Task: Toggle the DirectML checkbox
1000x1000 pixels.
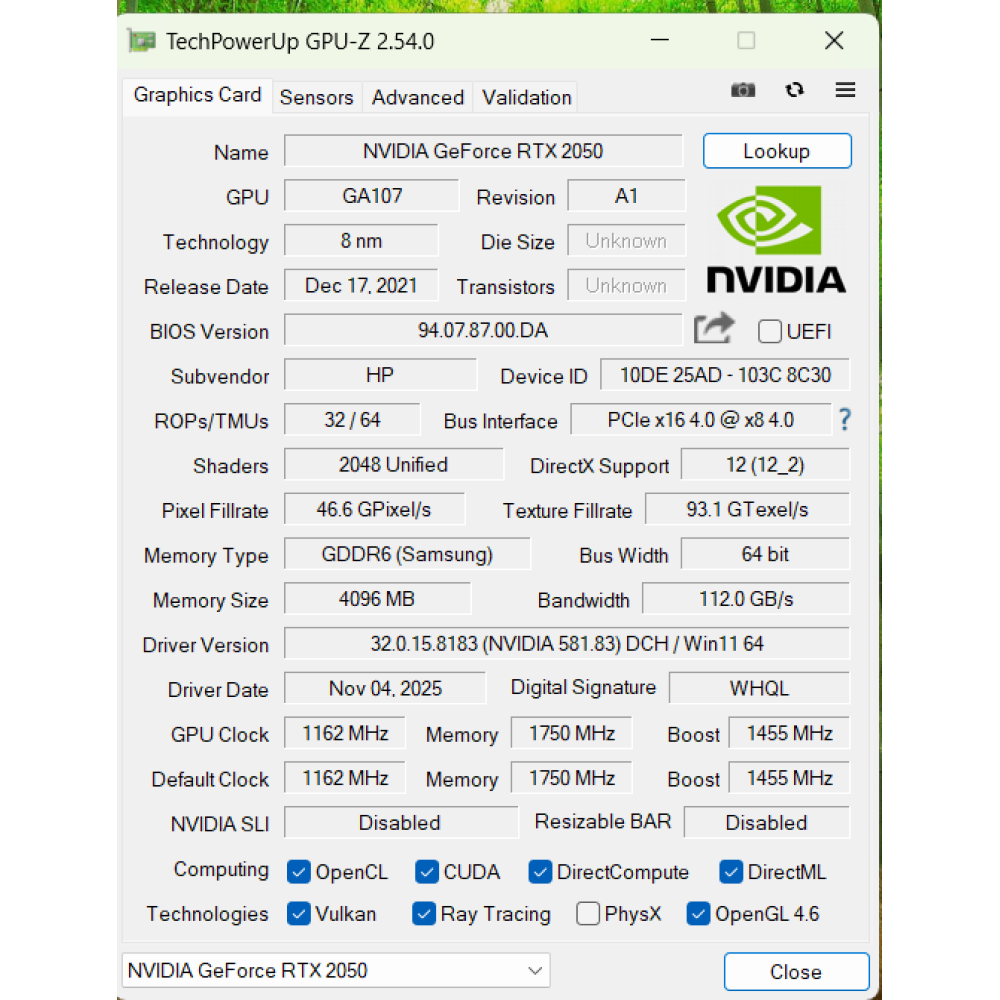Action: click(x=731, y=872)
